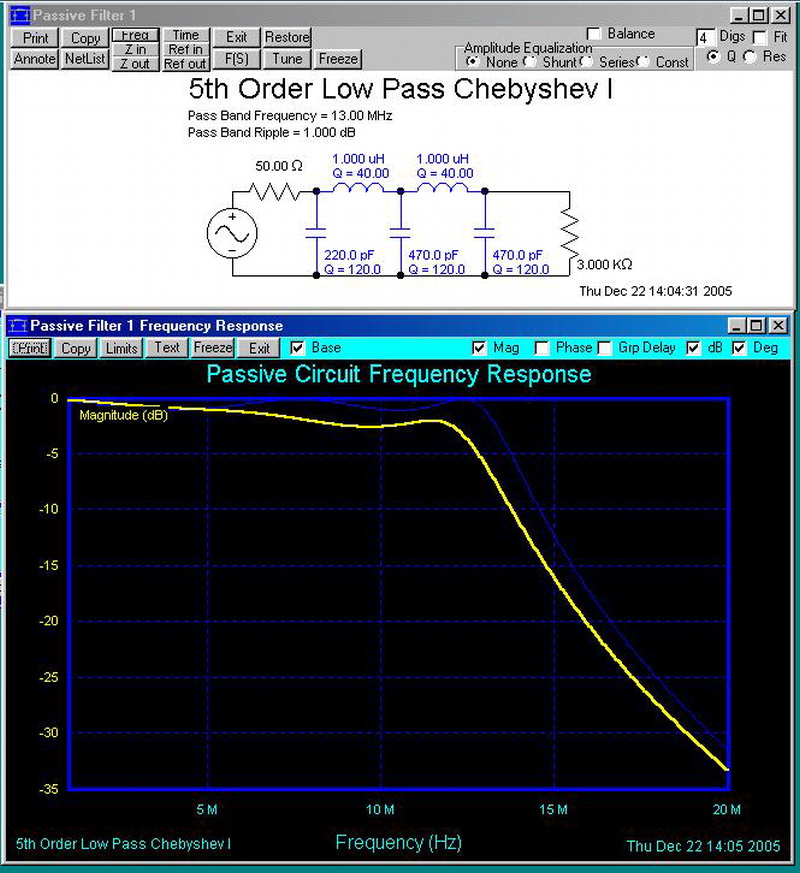Viewport: 800px width, 873px height.
Task: Select Const amplitude equalization
Action: (644, 61)
